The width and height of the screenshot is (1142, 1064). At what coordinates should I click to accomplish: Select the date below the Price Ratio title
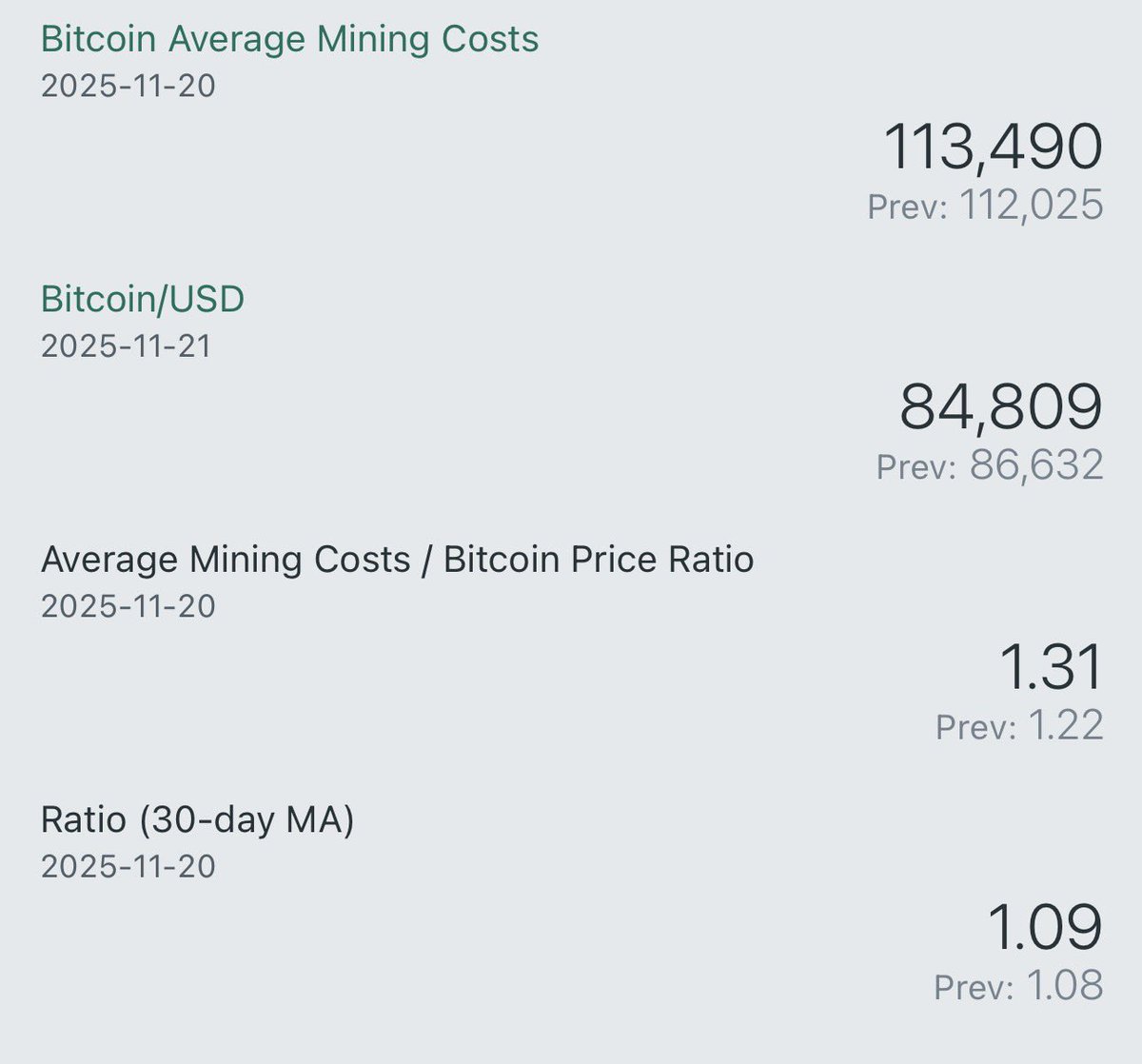tap(128, 606)
